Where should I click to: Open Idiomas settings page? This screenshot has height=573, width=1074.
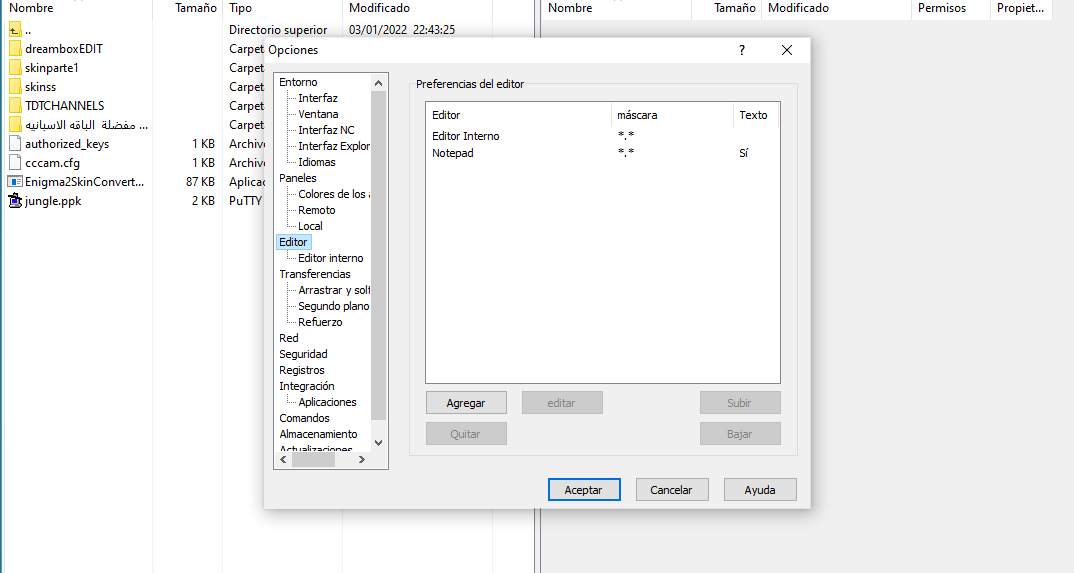click(x=316, y=162)
